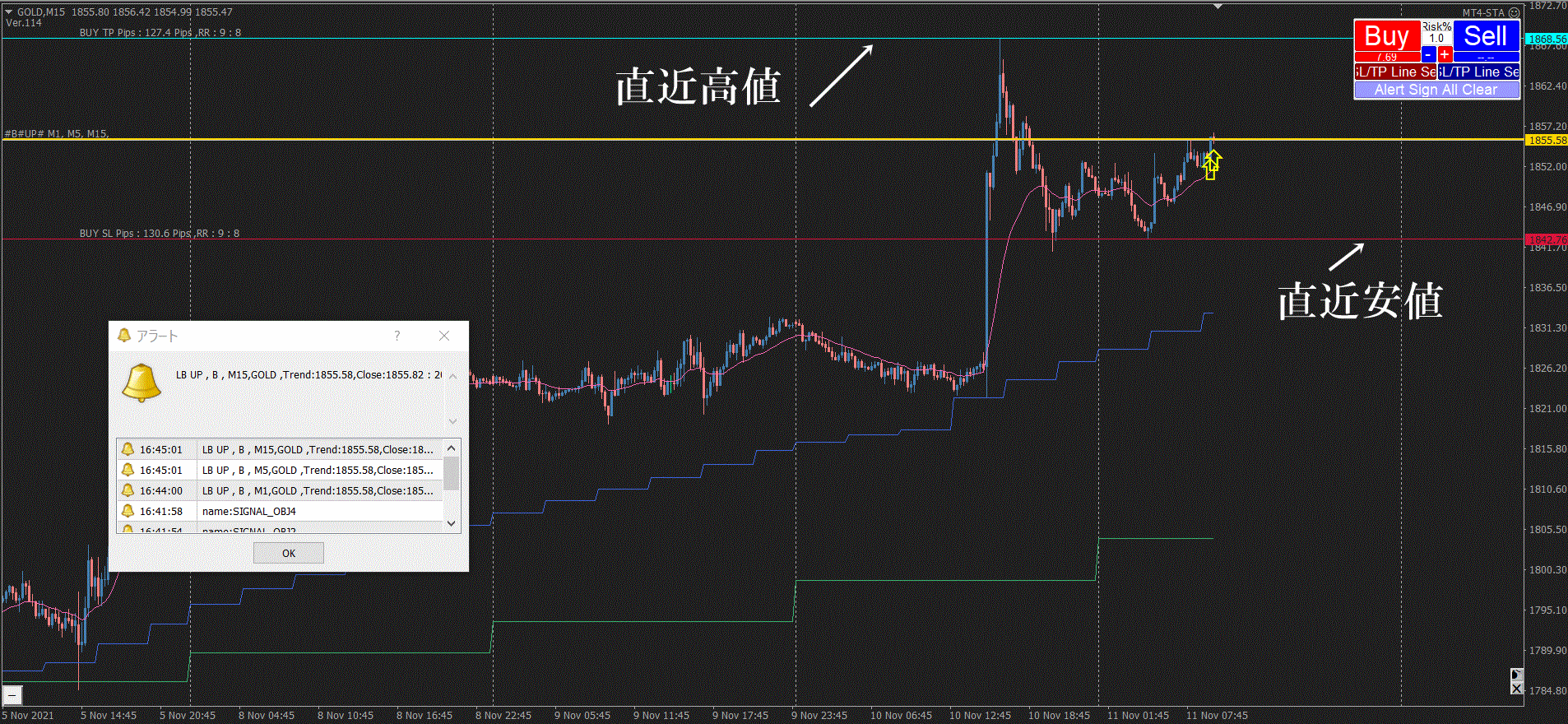1568x724 pixels.
Task: Click the bell icon in the SIGNAL_OBJ4 row
Action: (x=128, y=511)
